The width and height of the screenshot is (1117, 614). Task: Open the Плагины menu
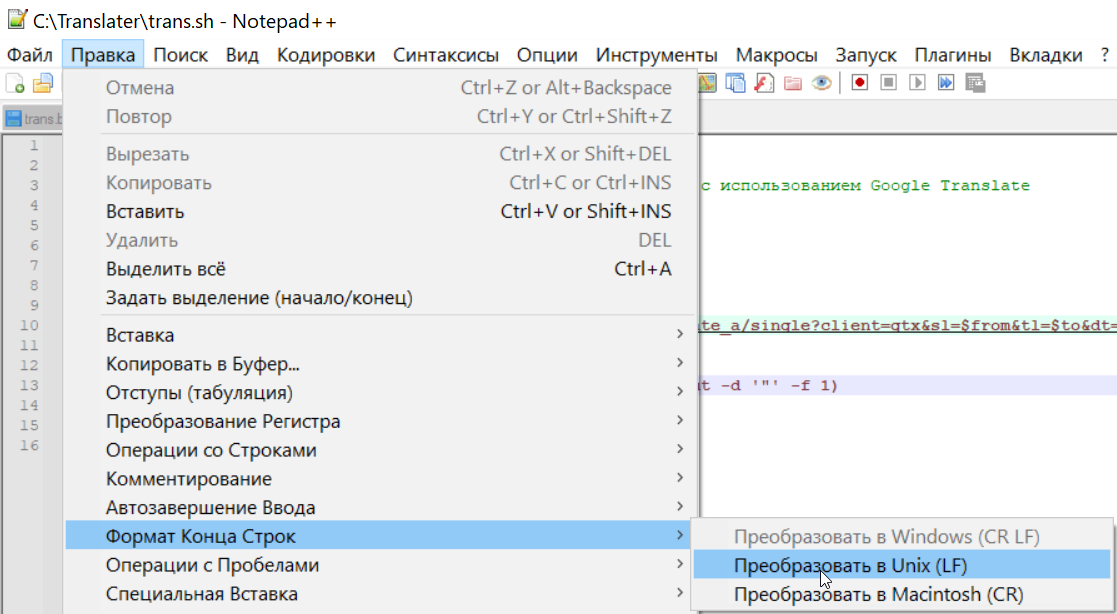pyautogui.click(x=952, y=55)
